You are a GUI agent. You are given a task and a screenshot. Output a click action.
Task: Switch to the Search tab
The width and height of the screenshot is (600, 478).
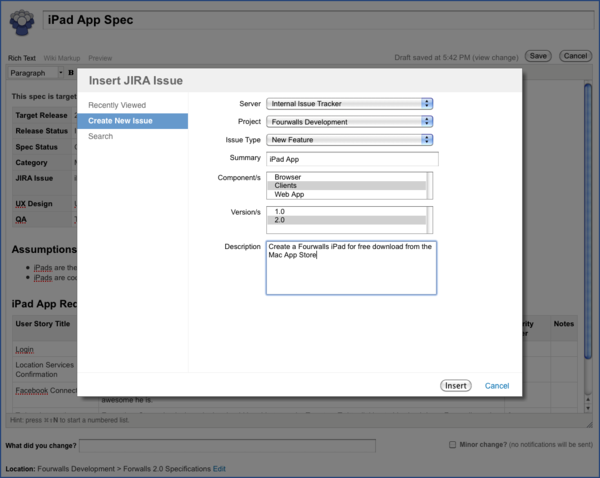tap(101, 136)
